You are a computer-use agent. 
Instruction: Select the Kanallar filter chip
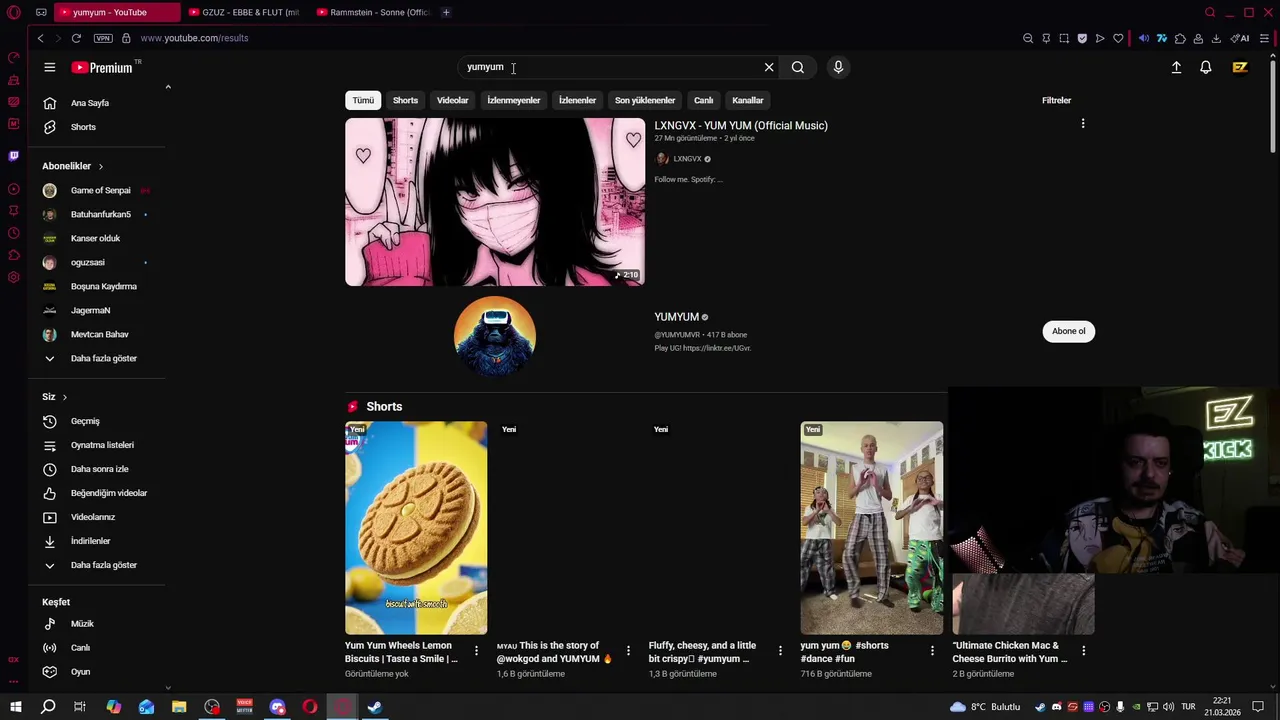click(747, 100)
